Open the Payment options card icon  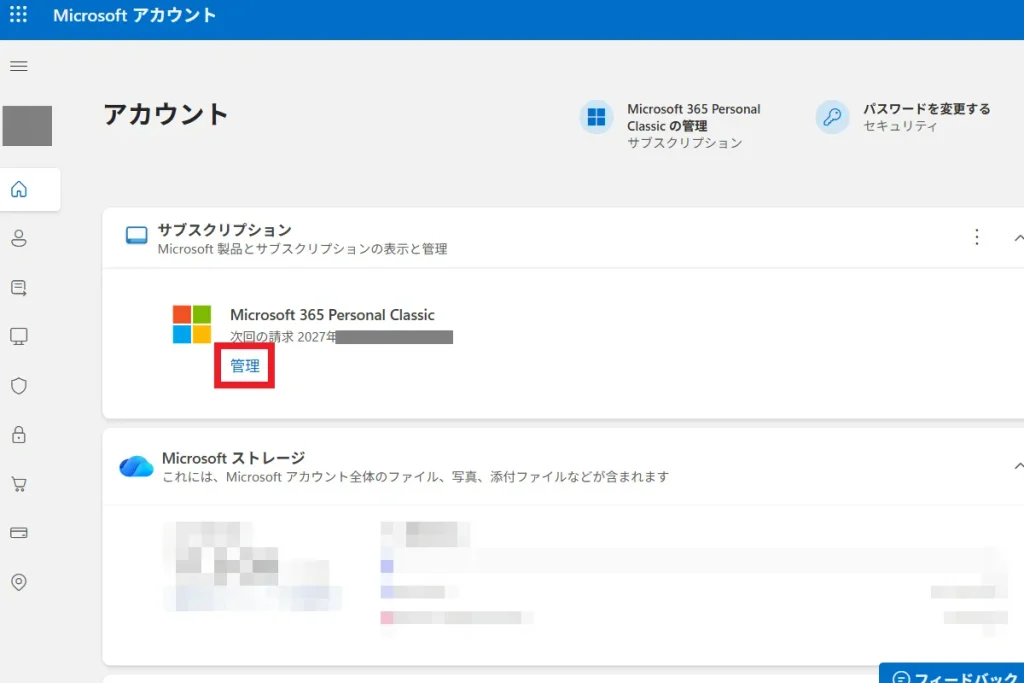pyautogui.click(x=19, y=533)
